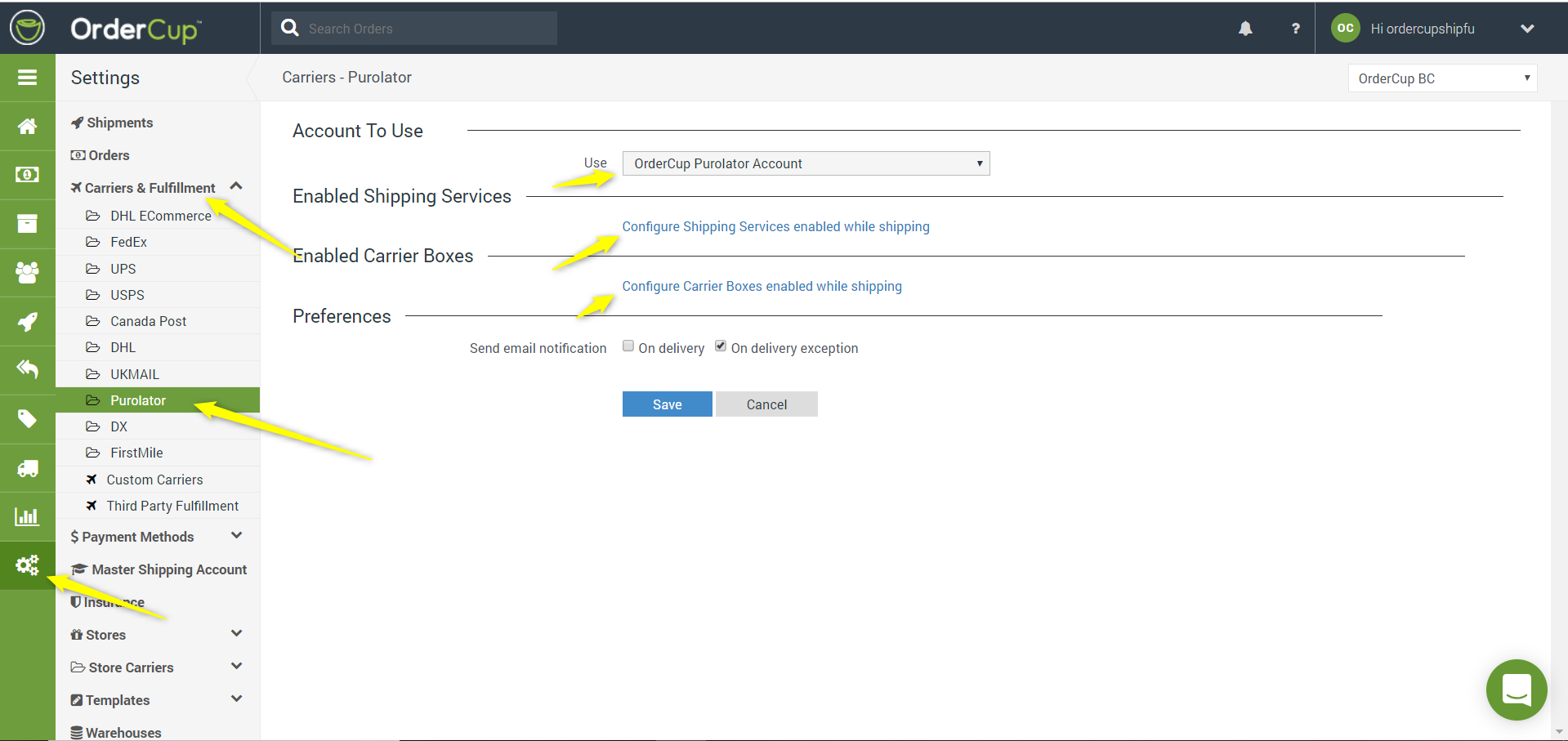Expand the Stores section
This screenshot has width=1568, height=741.
click(236, 634)
